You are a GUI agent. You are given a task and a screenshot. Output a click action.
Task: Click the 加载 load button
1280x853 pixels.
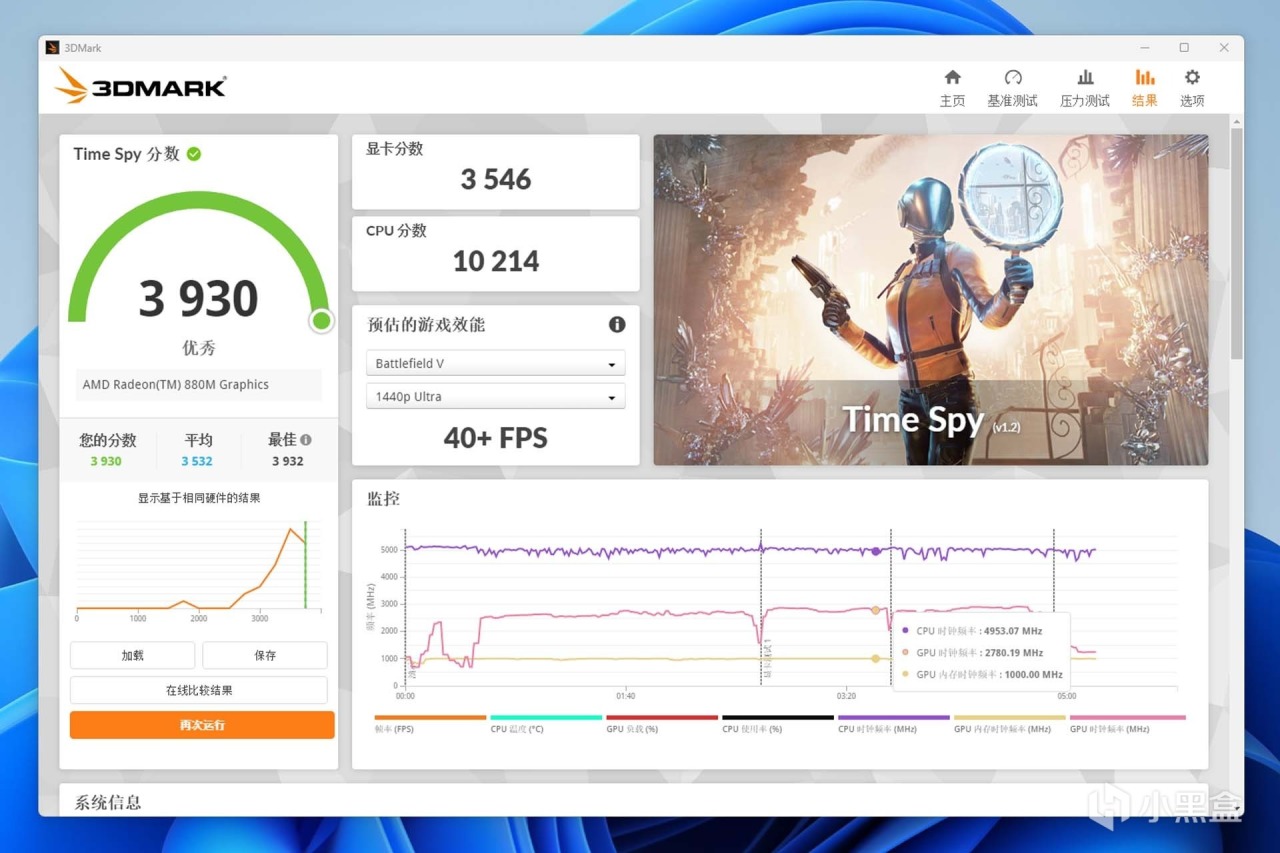(x=132, y=655)
